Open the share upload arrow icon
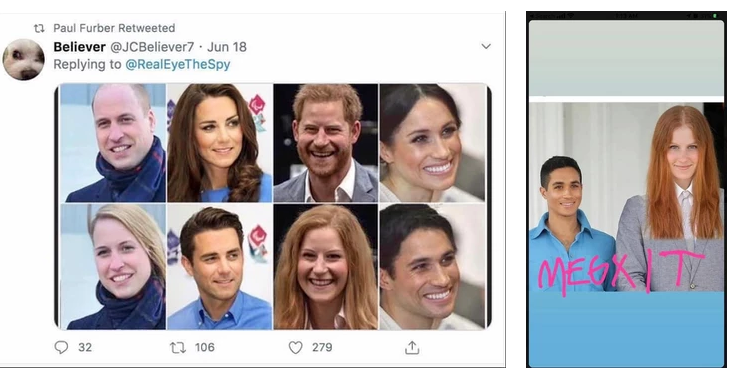739x375 pixels. pos(412,347)
